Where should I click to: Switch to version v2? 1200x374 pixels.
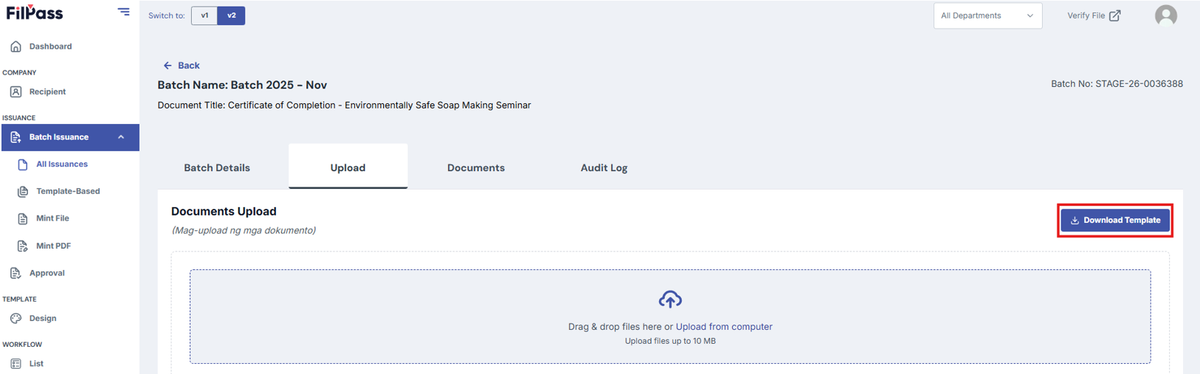231,16
